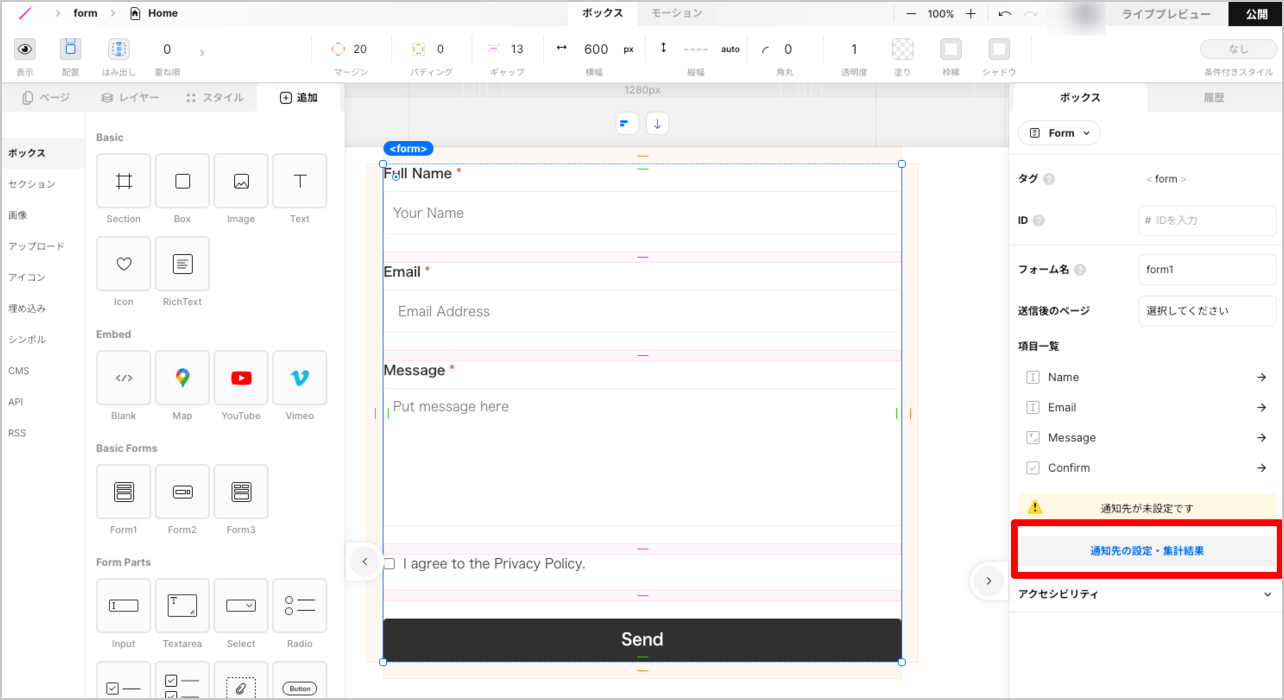Image resolution: width=1284 pixels, height=700 pixels.
Task: Click the 角丸 corner radius icon
Action: click(766, 49)
